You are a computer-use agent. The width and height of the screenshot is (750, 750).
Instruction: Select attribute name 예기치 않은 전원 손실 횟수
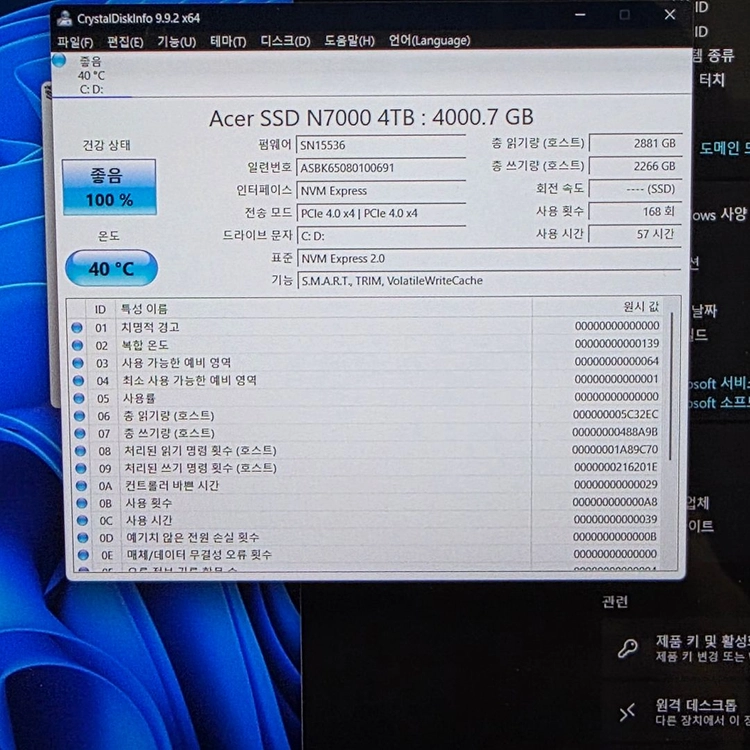pyautogui.click(x=193, y=537)
